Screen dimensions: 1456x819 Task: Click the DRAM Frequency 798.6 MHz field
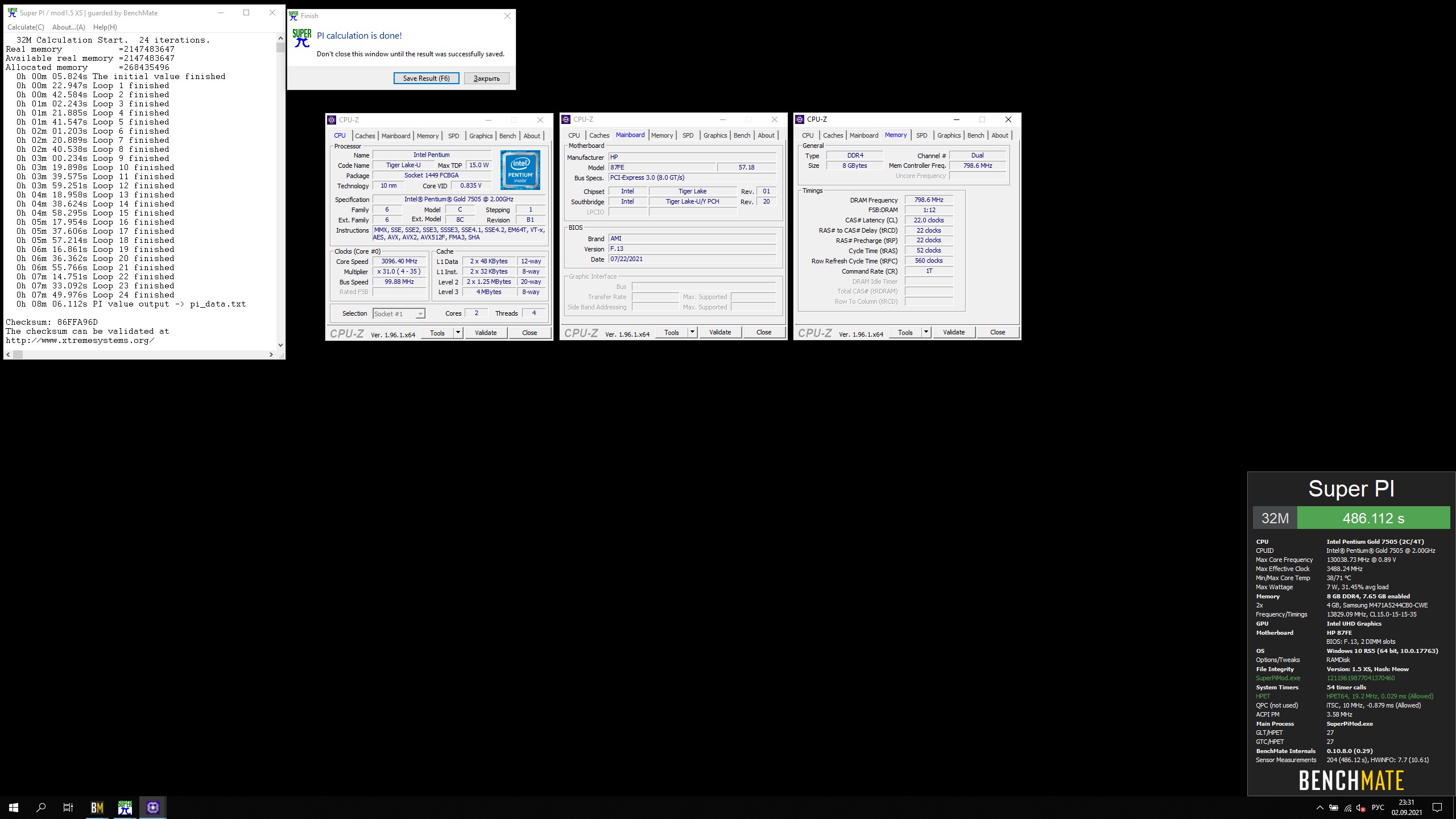coord(929,200)
